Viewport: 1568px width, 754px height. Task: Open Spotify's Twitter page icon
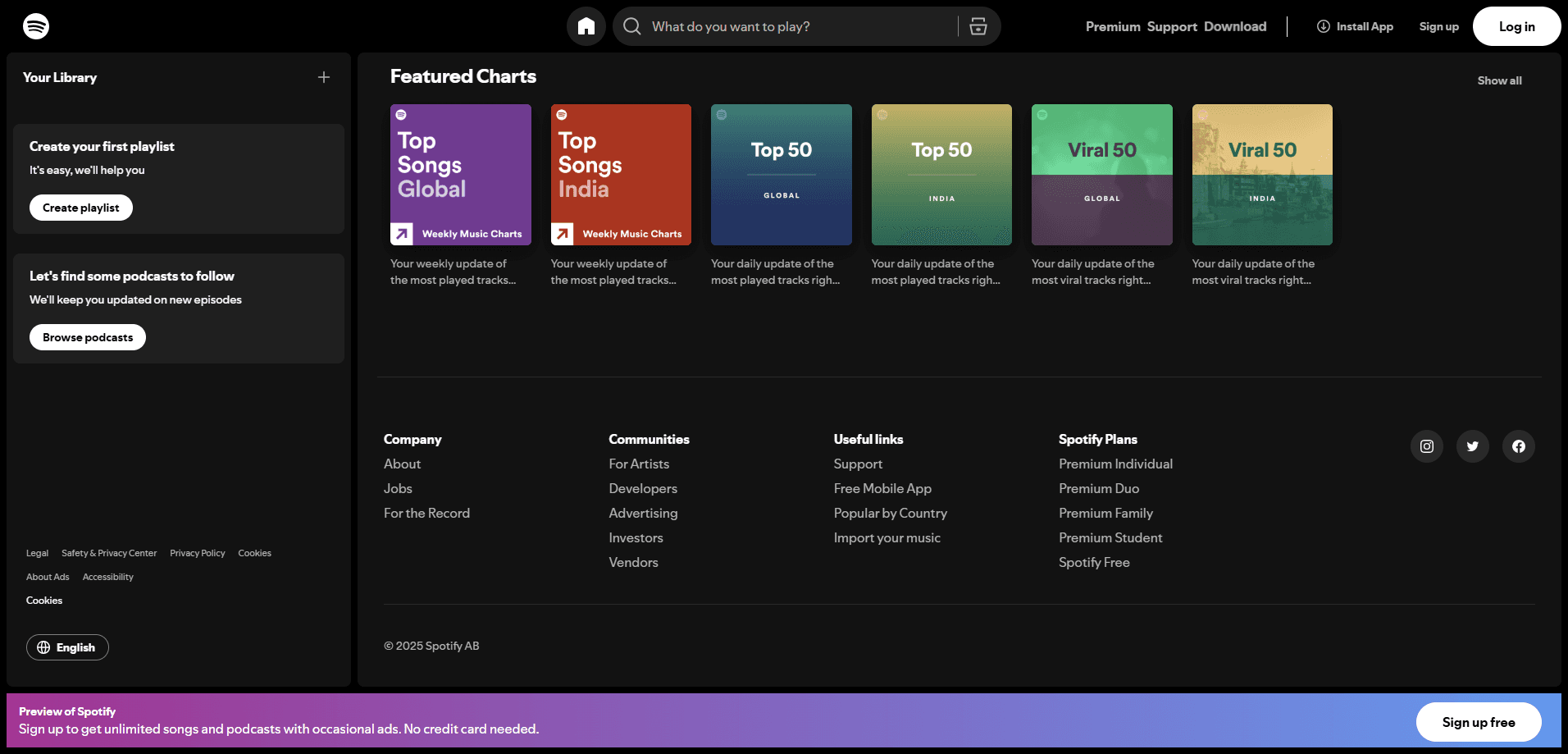(x=1473, y=446)
